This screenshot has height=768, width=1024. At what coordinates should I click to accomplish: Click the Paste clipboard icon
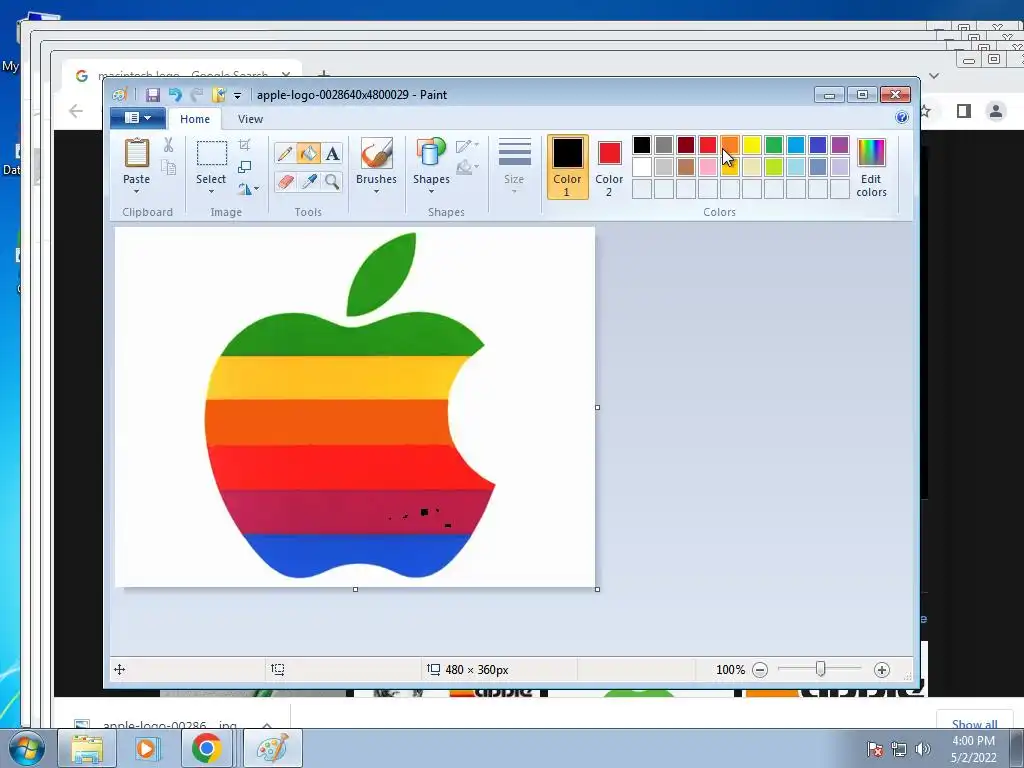(x=136, y=153)
